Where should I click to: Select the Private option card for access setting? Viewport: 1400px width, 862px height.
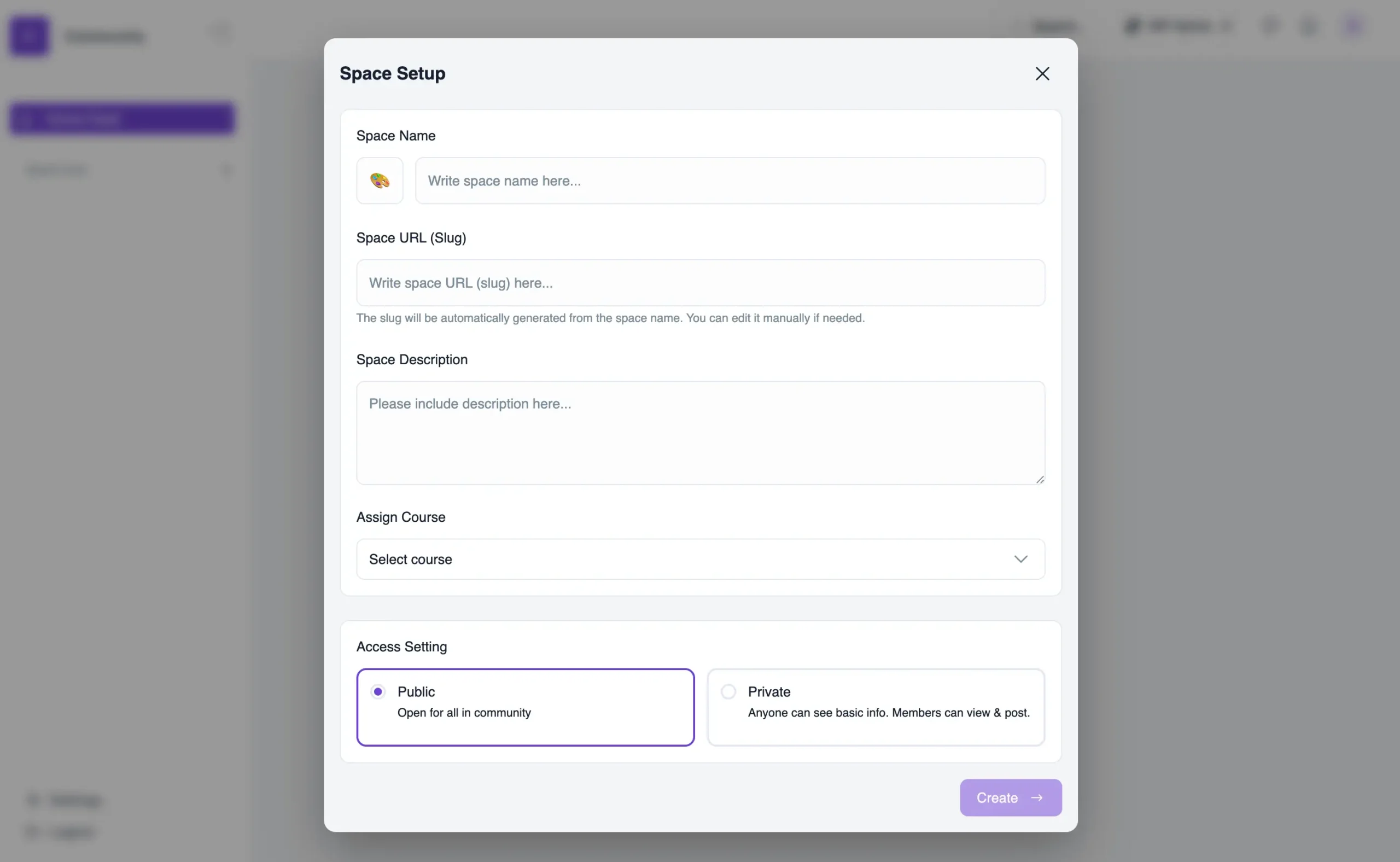click(876, 707)
